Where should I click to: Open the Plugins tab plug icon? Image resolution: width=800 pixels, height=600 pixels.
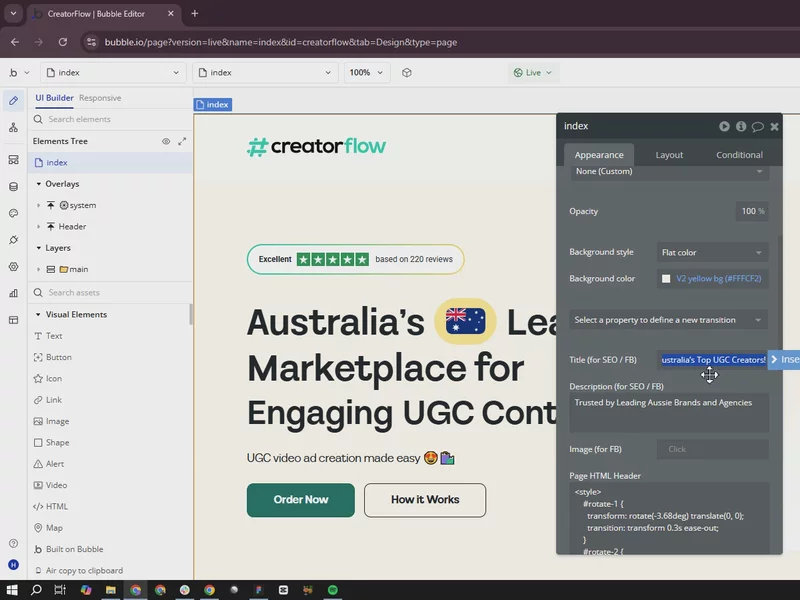pyautogui.click(x=14, y=240)
